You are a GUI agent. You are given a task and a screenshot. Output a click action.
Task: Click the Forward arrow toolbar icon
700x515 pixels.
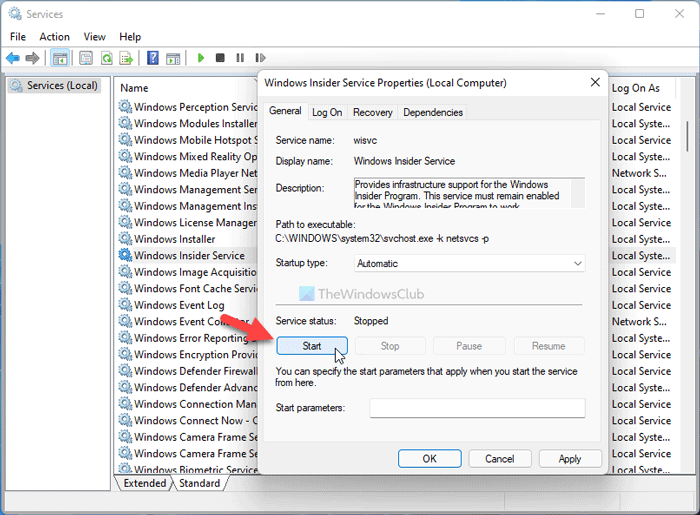pos(33,58)
